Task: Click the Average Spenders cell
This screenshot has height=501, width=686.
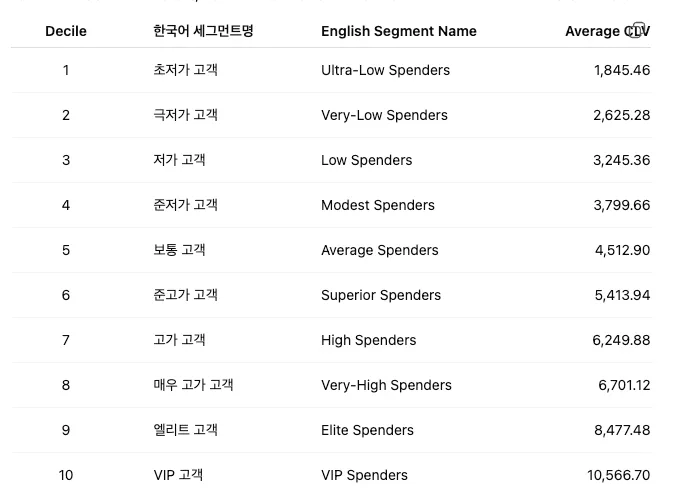Action: [x=379, y=250]
